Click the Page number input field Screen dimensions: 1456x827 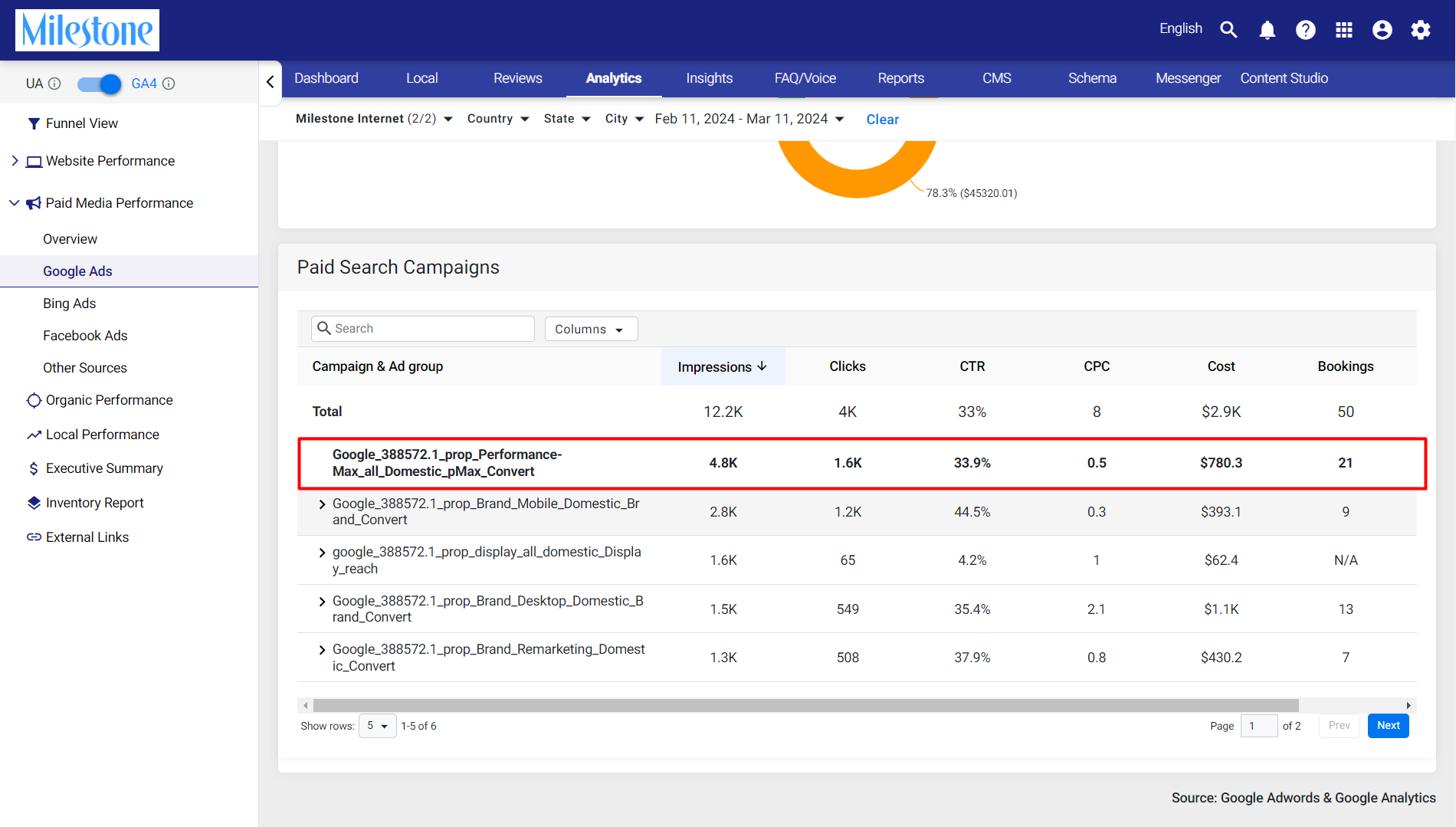pos(1259,726)
